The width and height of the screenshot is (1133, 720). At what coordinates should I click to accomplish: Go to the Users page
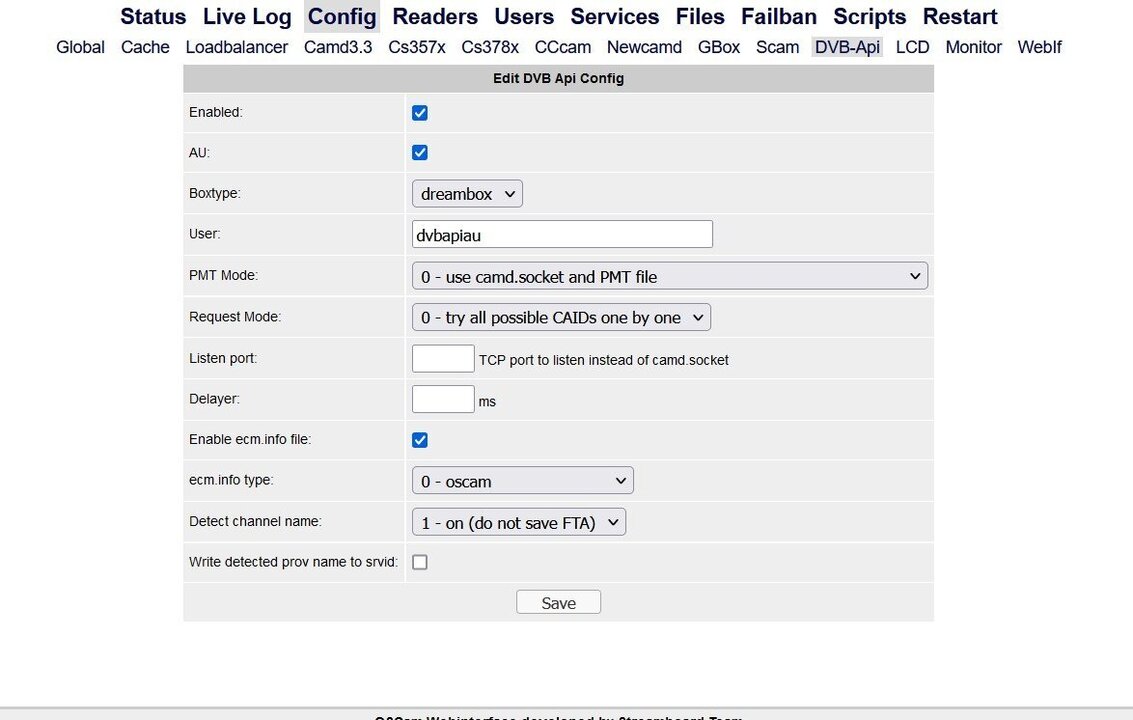pyautogui.click(x=523, y=16)
